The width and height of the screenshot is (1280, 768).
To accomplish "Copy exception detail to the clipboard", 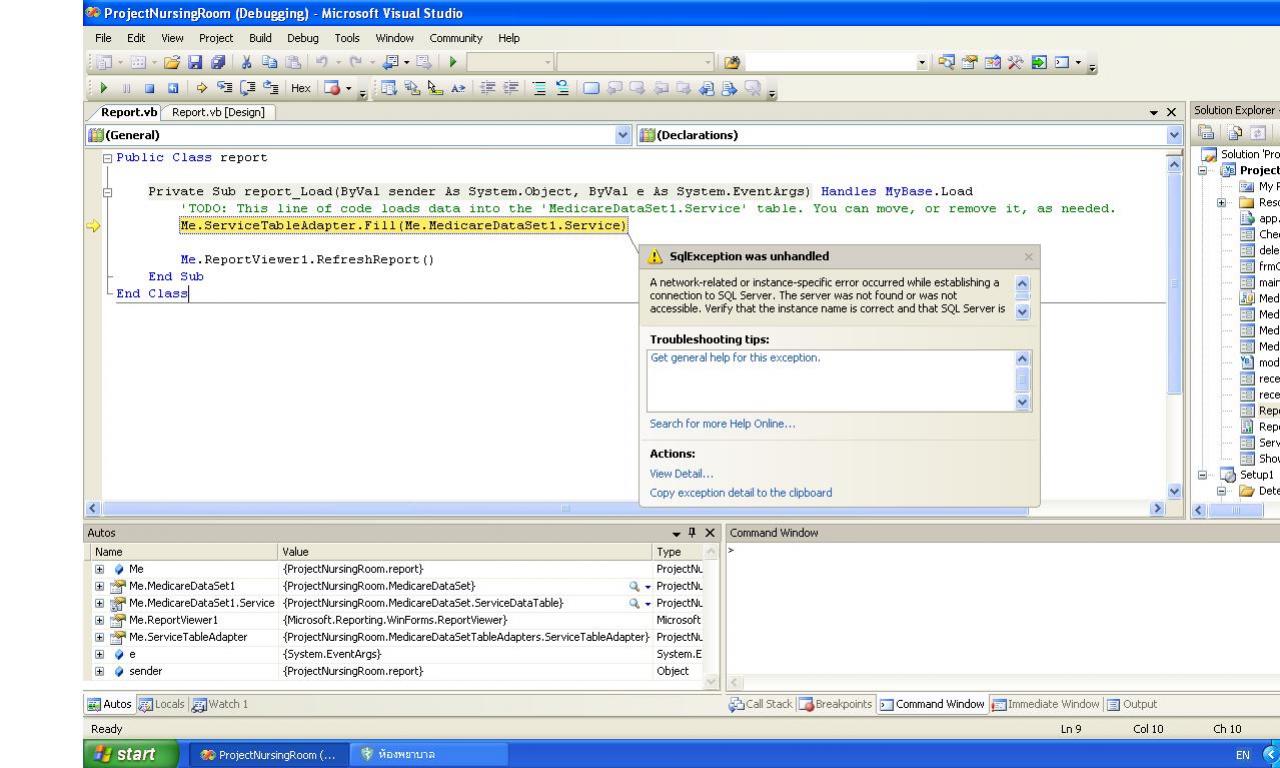I will 741,493.
